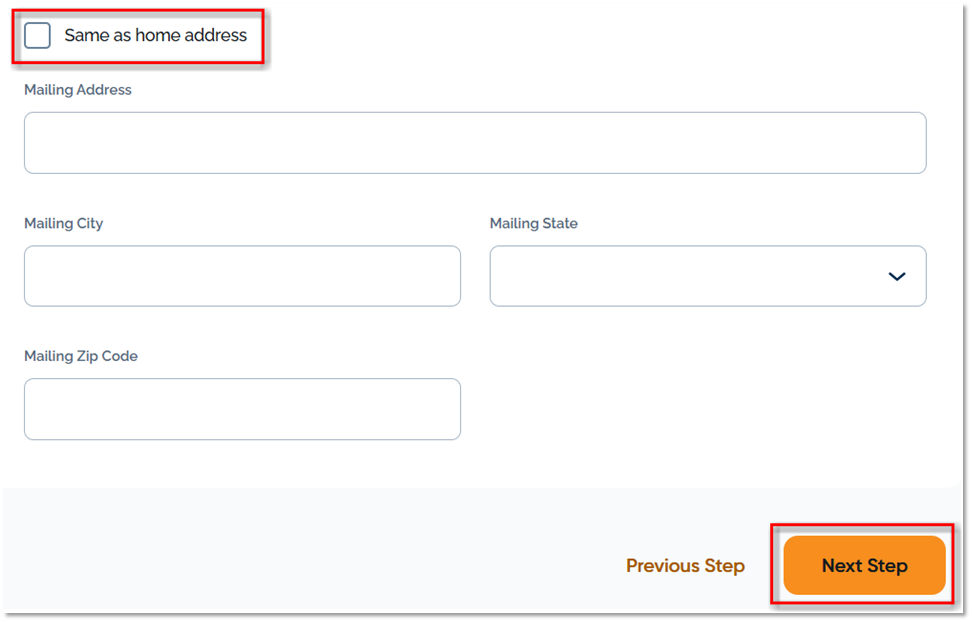The width and height of the screenshot is (972, 622).
Task: Check the Same as home address checkbox
Action: pyautogui.click(x=37, y=35)
